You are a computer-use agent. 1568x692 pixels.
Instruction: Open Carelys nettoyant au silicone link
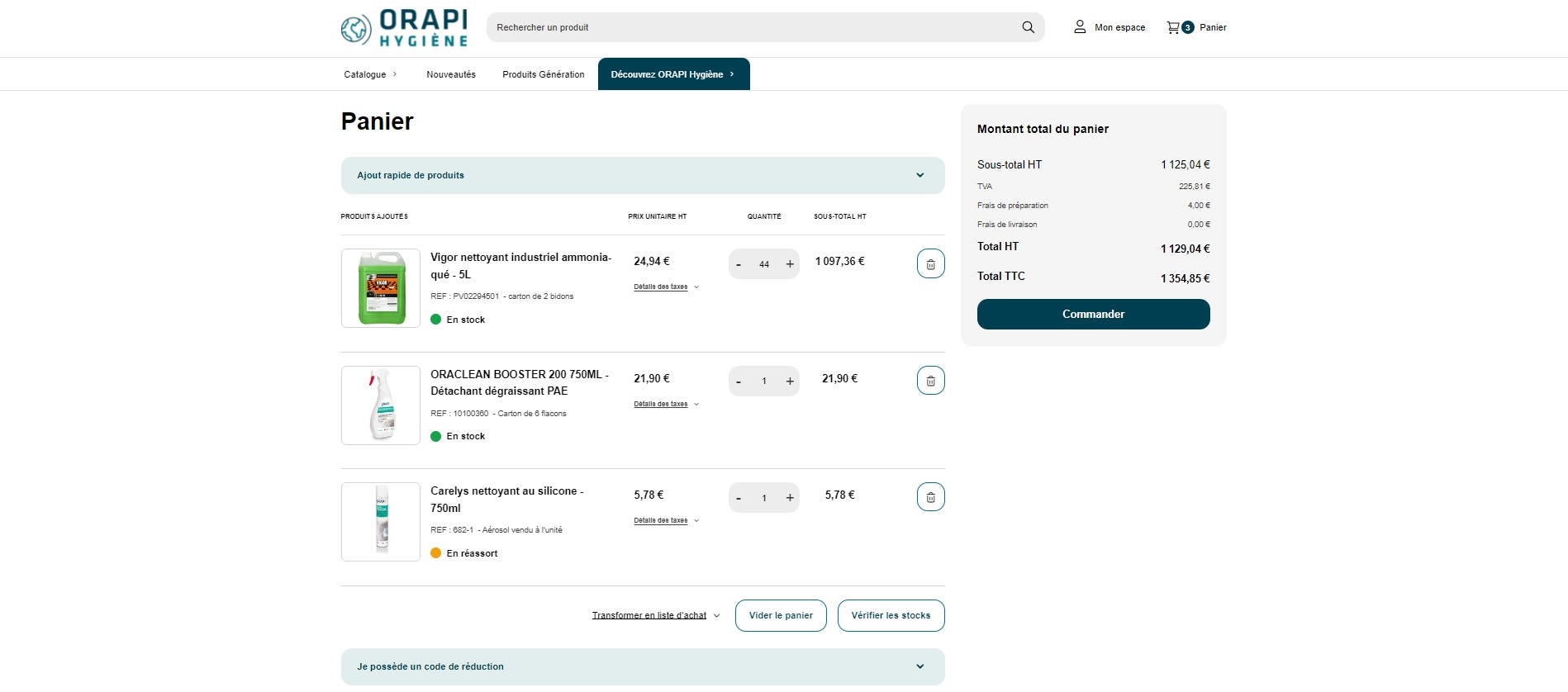506,499
